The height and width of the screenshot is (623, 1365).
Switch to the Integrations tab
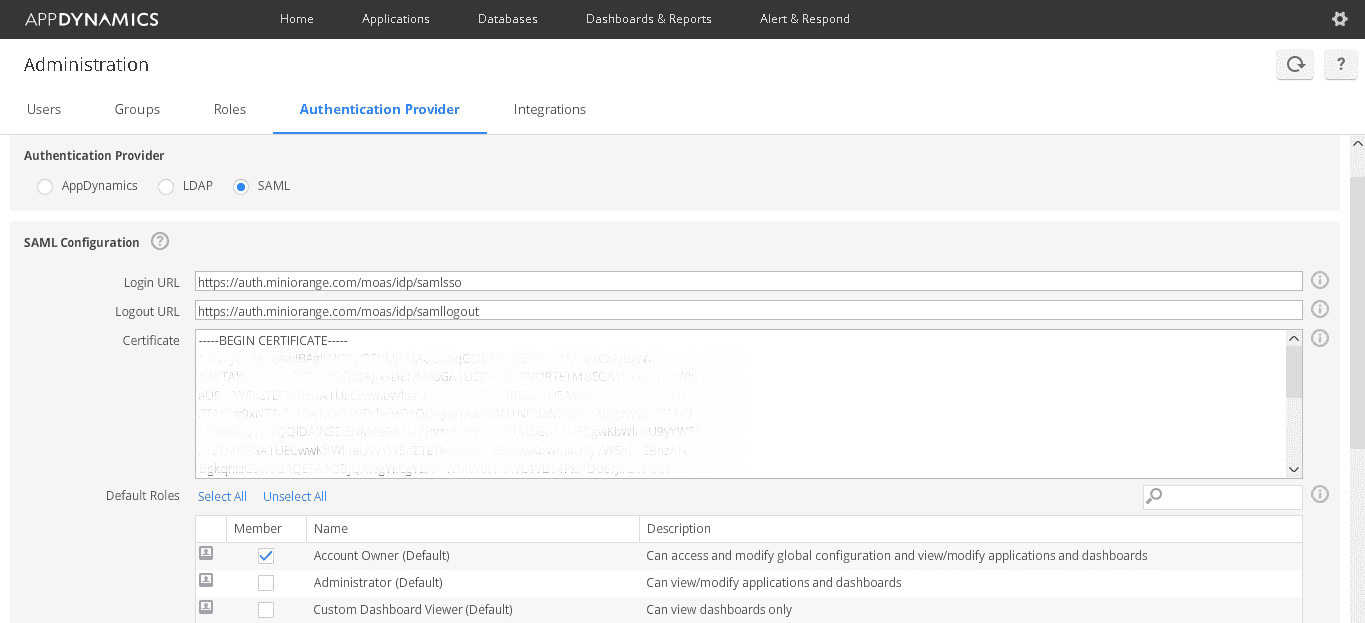tap(550, 109)
